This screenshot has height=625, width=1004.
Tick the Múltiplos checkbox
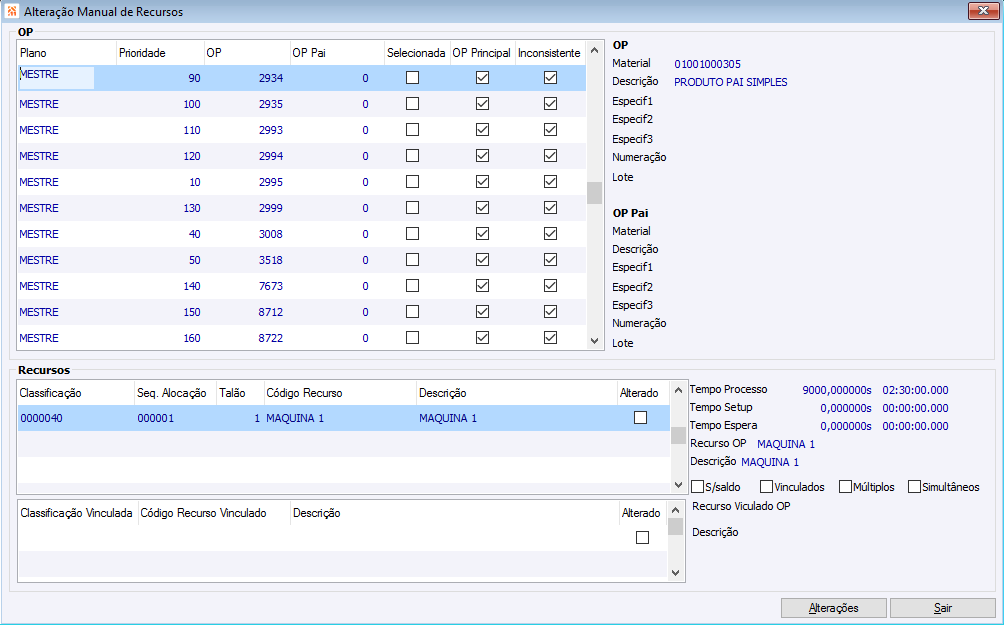pyautogui.click(x=846, y=487)
